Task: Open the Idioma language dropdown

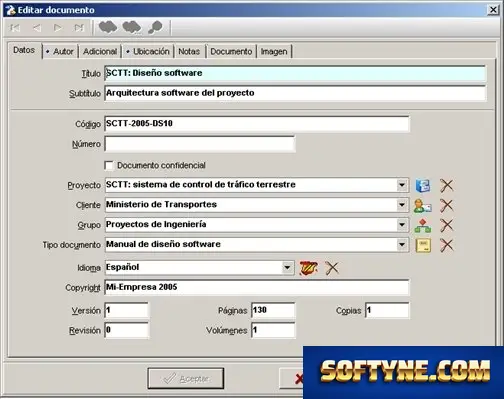Action: coord(287,268)
